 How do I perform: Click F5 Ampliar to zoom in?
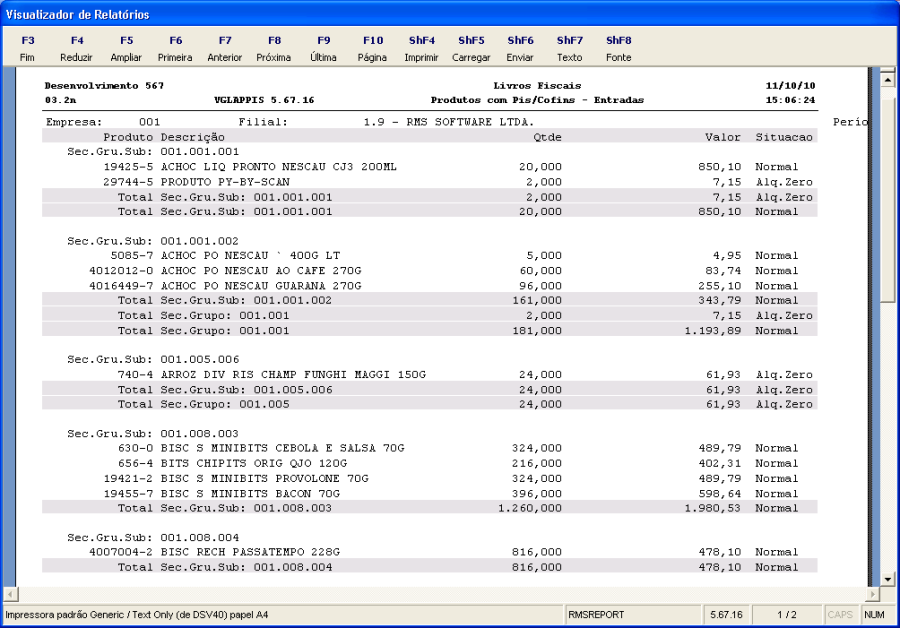[x=126, y=49]
